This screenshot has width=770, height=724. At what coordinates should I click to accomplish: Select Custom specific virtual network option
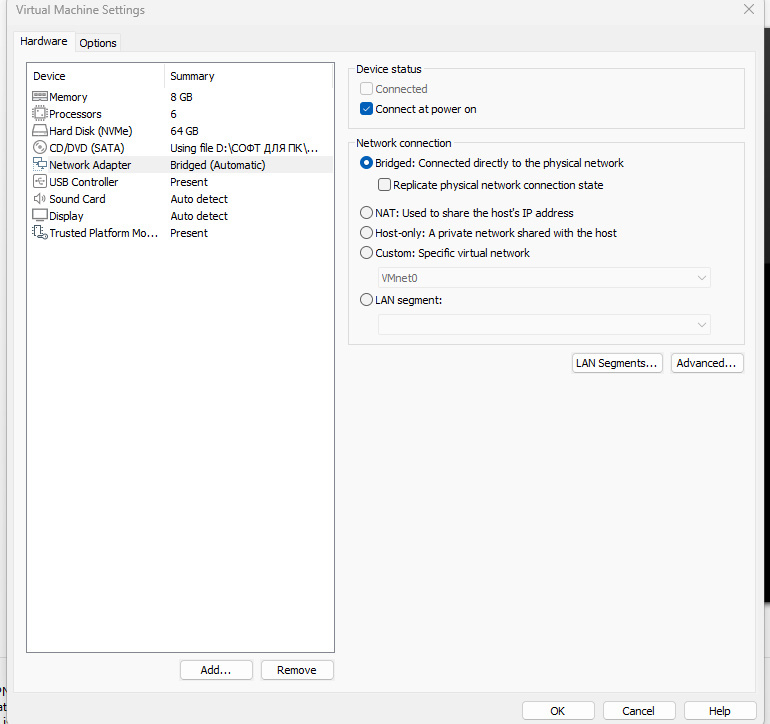click(x=366, y=252)
